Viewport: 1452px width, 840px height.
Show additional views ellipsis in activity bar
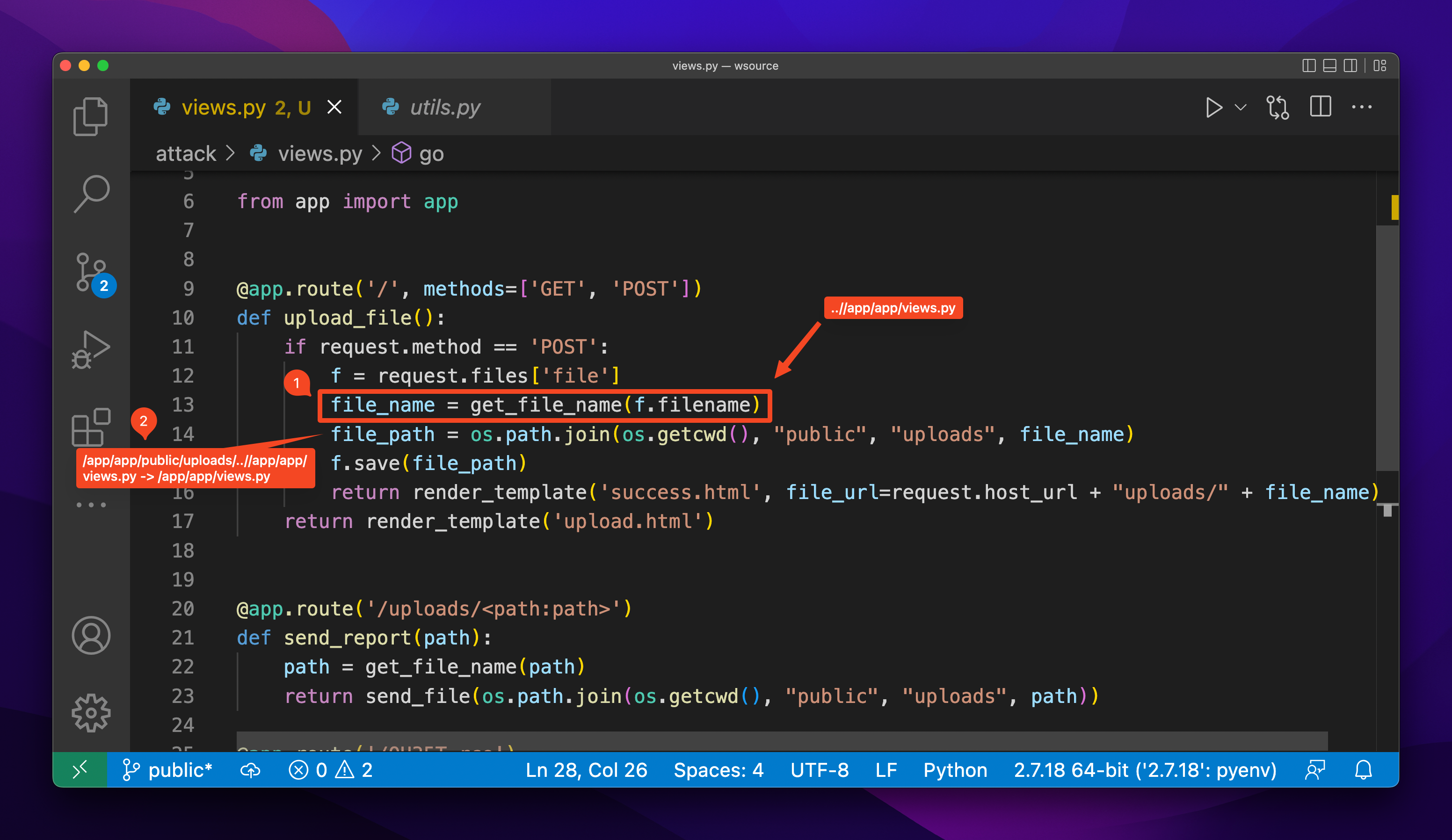(91, 505)
